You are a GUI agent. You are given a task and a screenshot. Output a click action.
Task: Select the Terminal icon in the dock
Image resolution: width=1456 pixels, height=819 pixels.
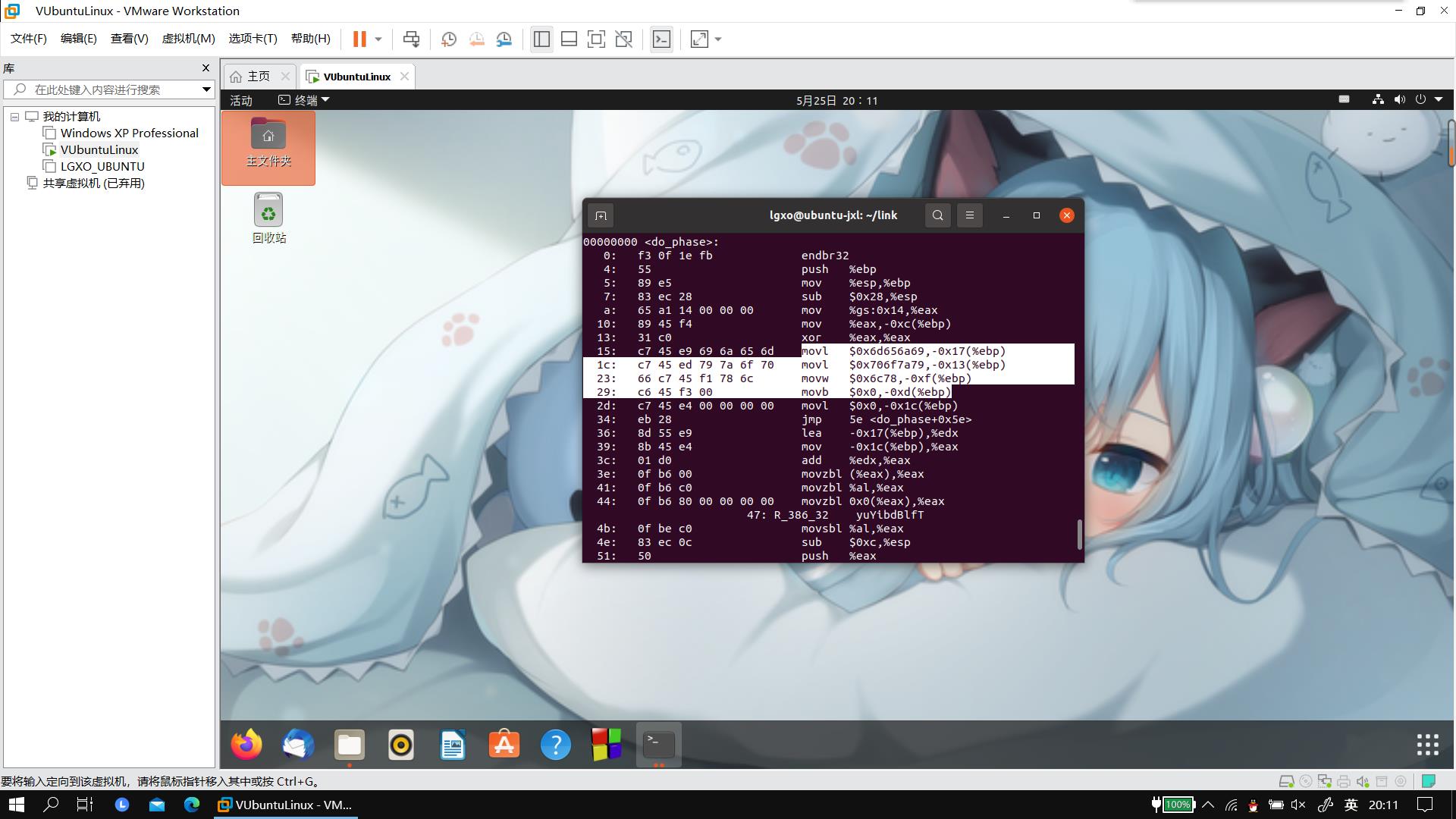tap(658, 745)
